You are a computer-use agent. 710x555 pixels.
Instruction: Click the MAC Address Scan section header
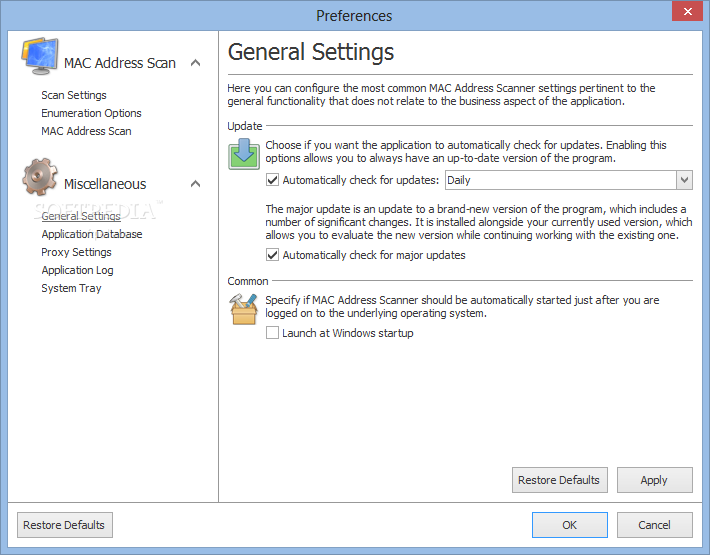pyautogui.click(x=120, y=63)
